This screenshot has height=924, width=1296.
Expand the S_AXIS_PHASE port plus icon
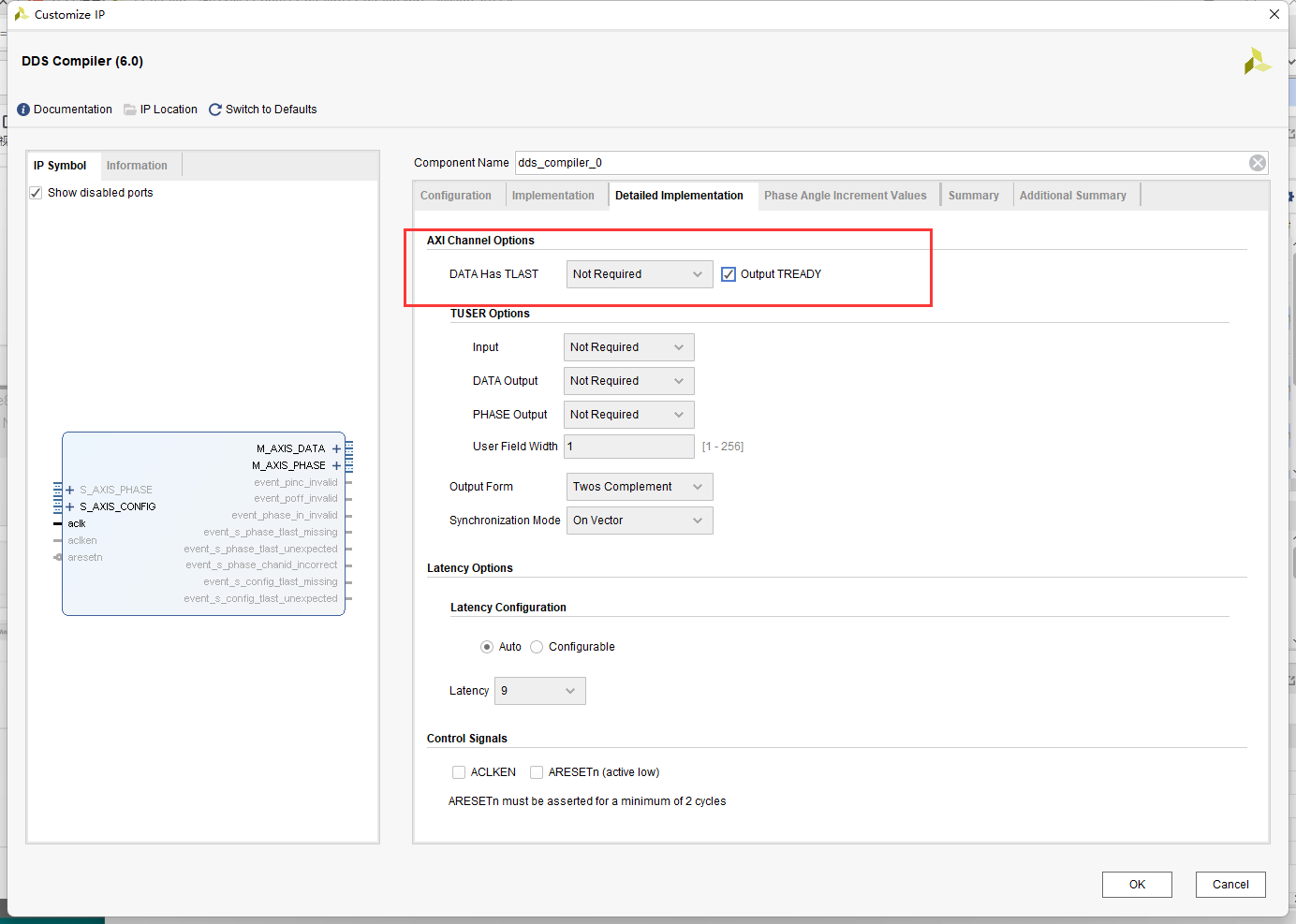pyautogui.click(x=69, y=490)
